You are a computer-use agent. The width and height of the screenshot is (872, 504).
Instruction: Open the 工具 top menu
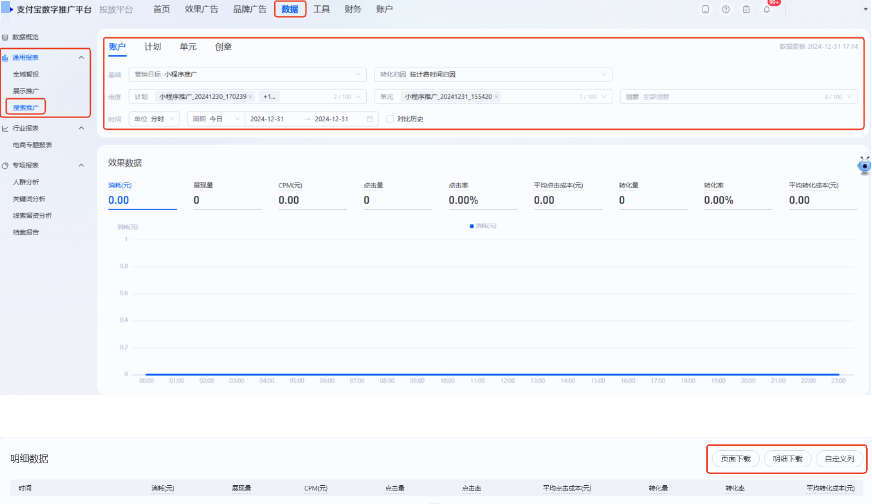[x=321, y=9]
